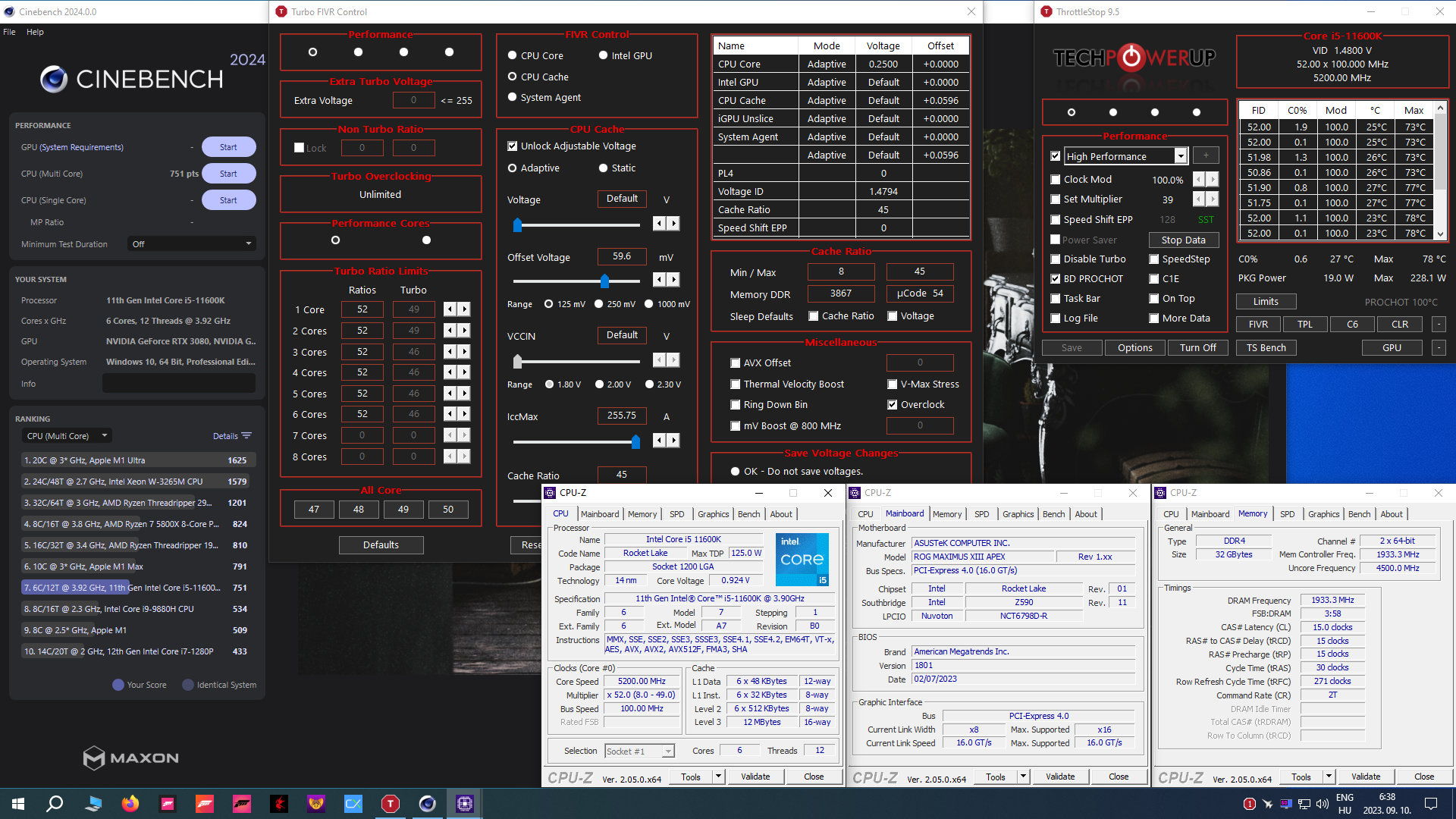Open the volume control in system tray

pos(1323,804)
